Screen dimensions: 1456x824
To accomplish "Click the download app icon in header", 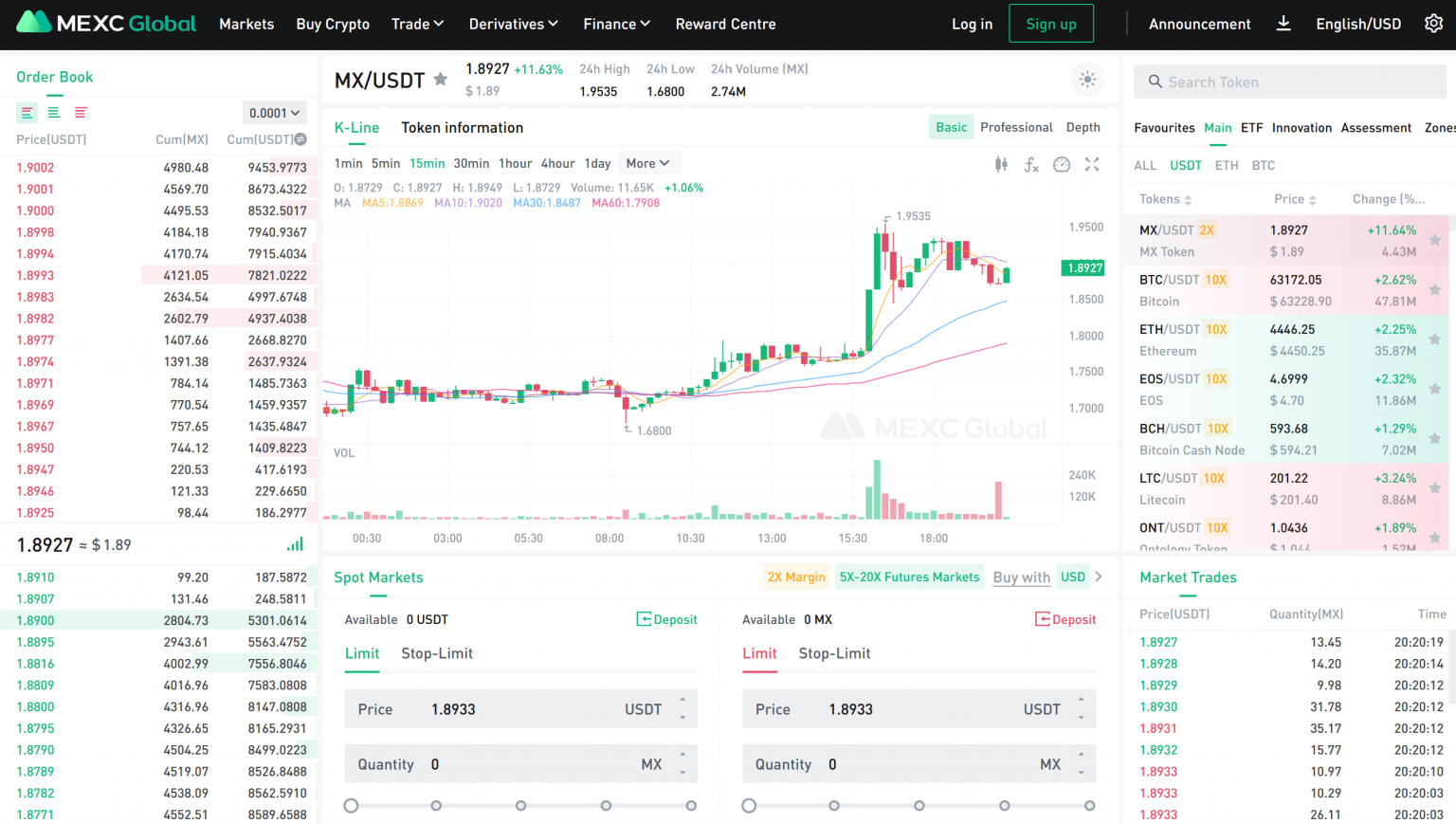I will (x=1283, y=24).
